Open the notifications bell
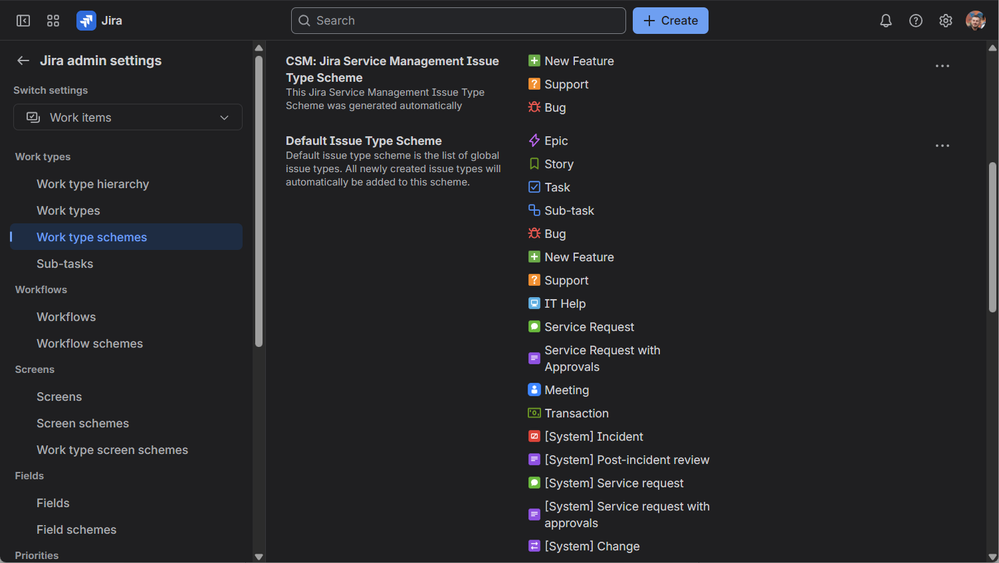 tap(886, 20)
